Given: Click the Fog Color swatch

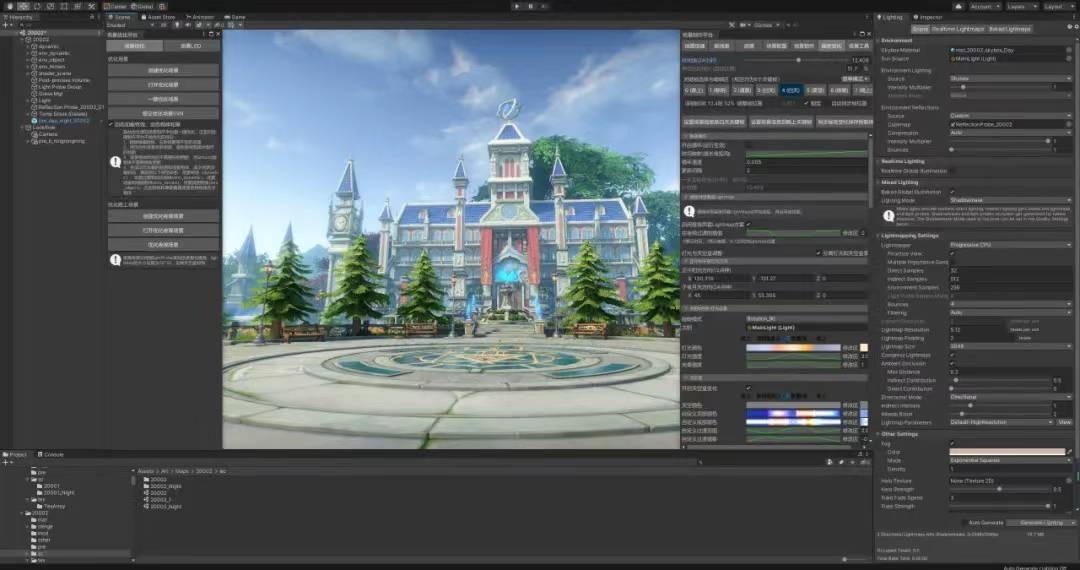Looking at the screenshot, I should tap(1007, 452).
